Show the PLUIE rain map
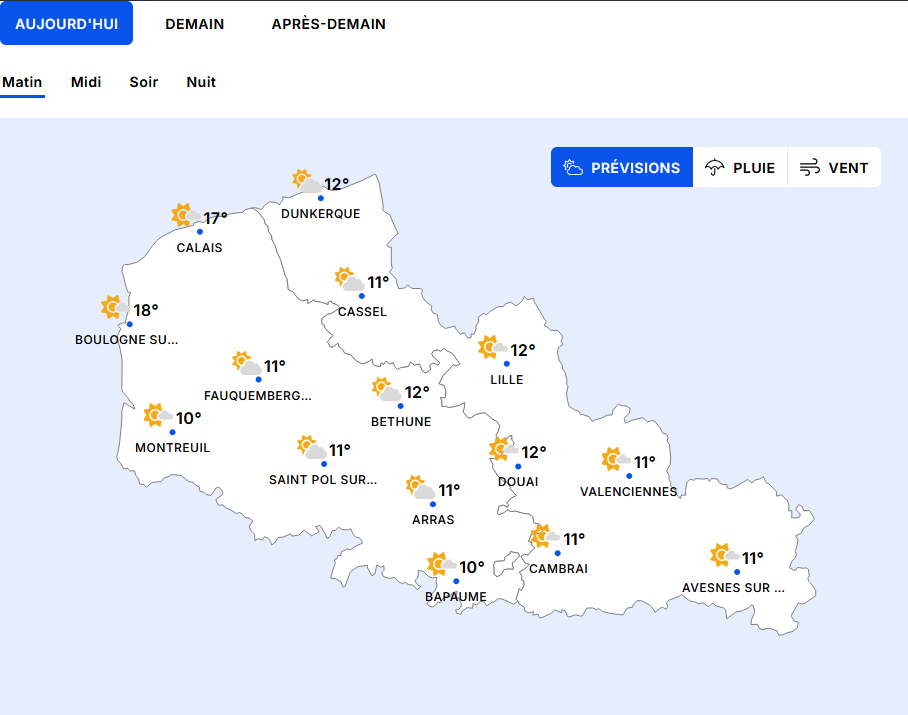The width and height of the screenshot is (908, 715). pyautogui.click(x=740, y=167)
